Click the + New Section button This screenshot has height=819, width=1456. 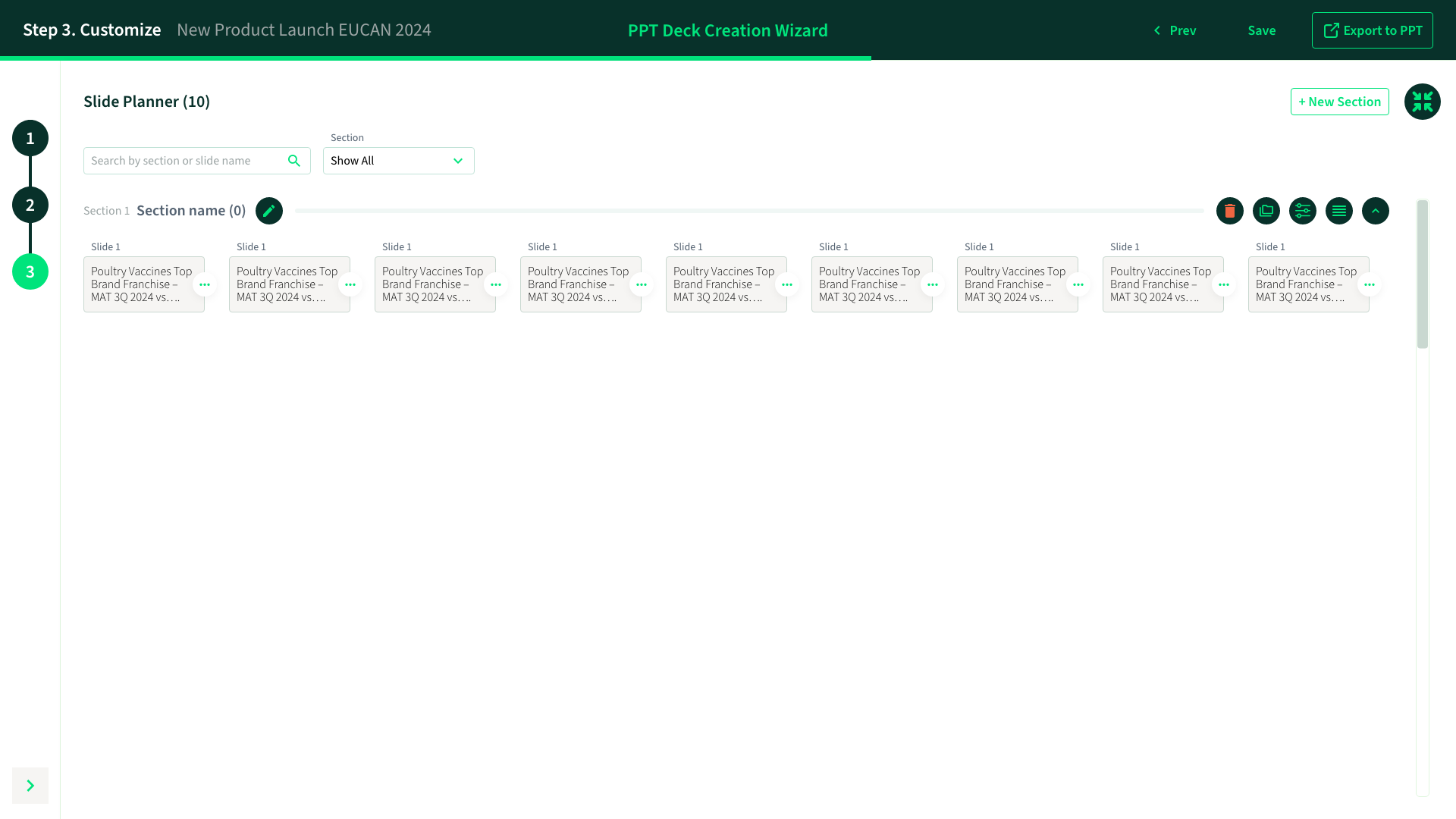click(1339, 102)
